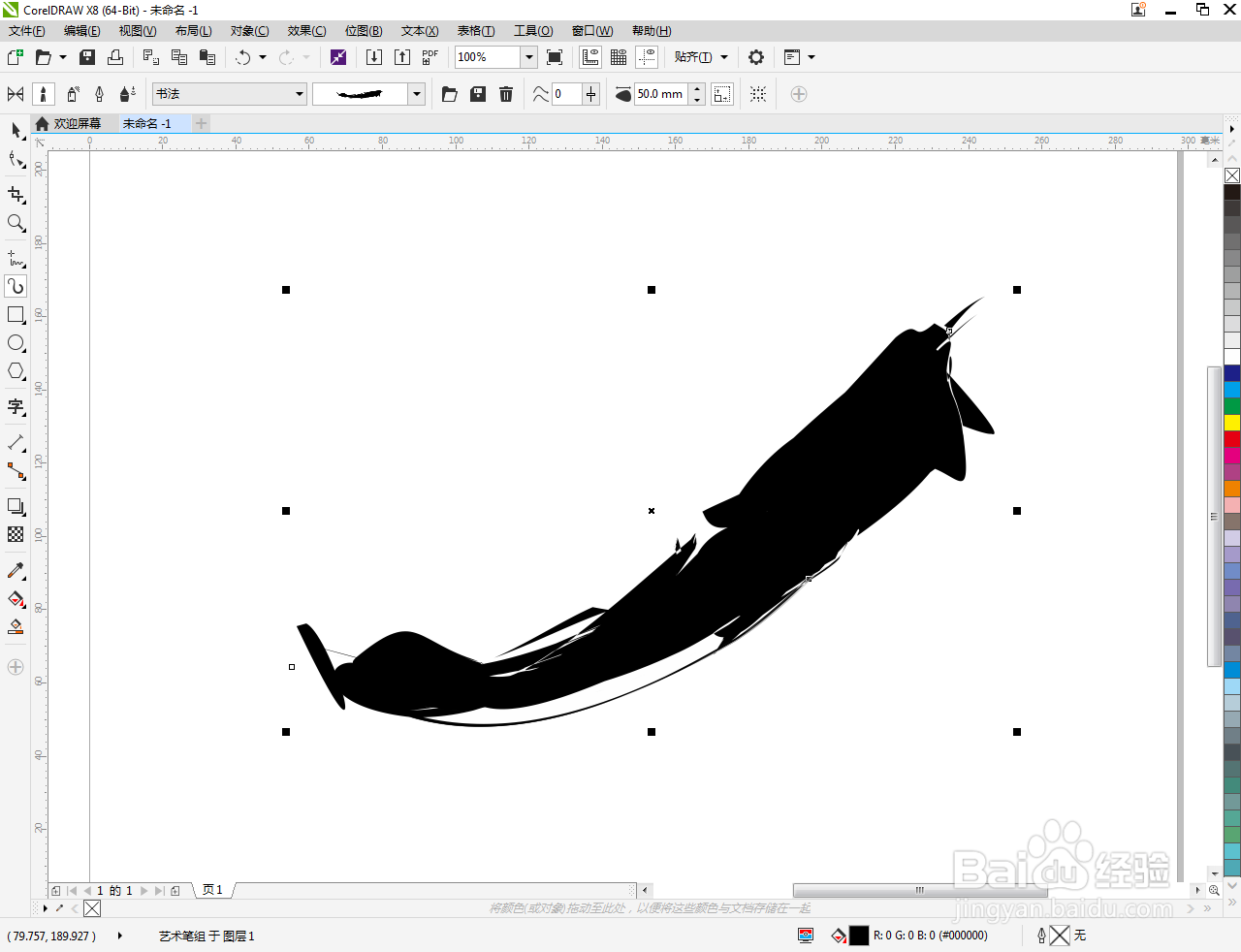Screen dimensions: 1241x952
Task: Click the Import icon
Action: click(x=373, y=57)
